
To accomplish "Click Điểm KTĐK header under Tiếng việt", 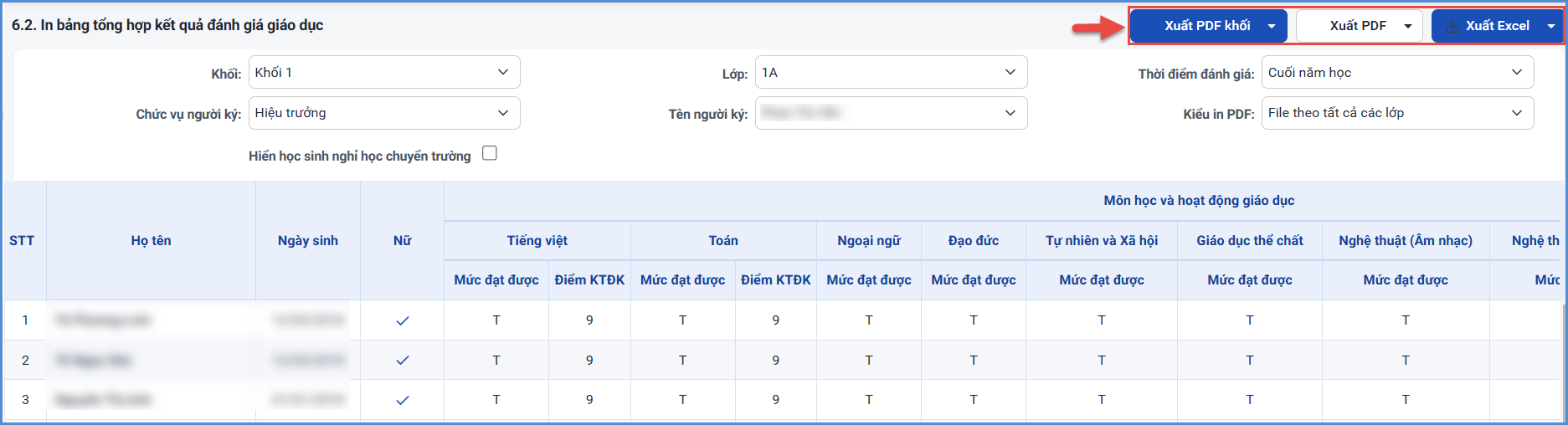I will click(589, 280).
